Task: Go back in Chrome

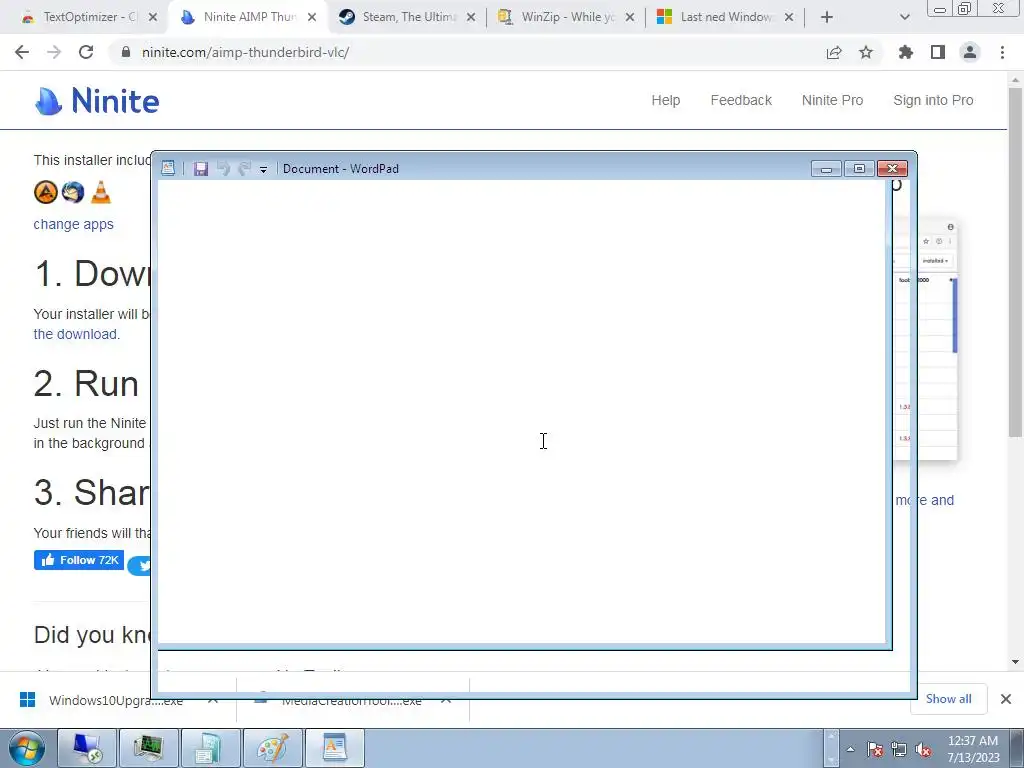Action: (x=22, y=52)
